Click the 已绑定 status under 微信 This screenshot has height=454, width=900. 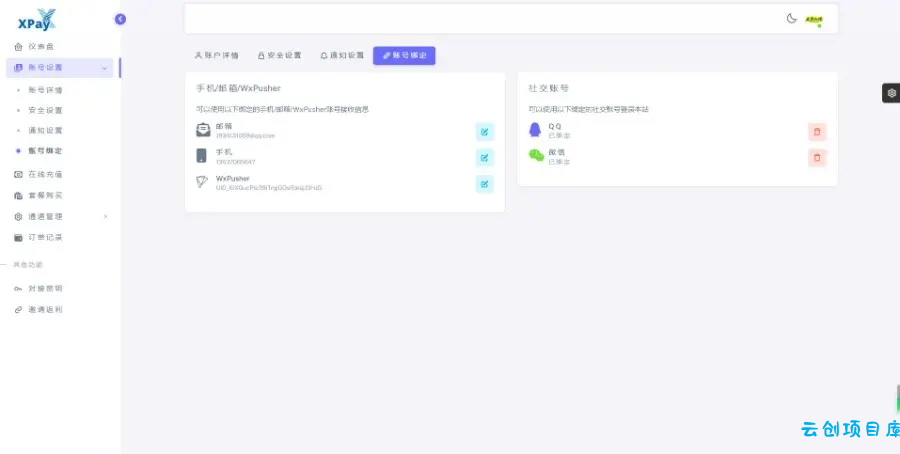[559, 162]
